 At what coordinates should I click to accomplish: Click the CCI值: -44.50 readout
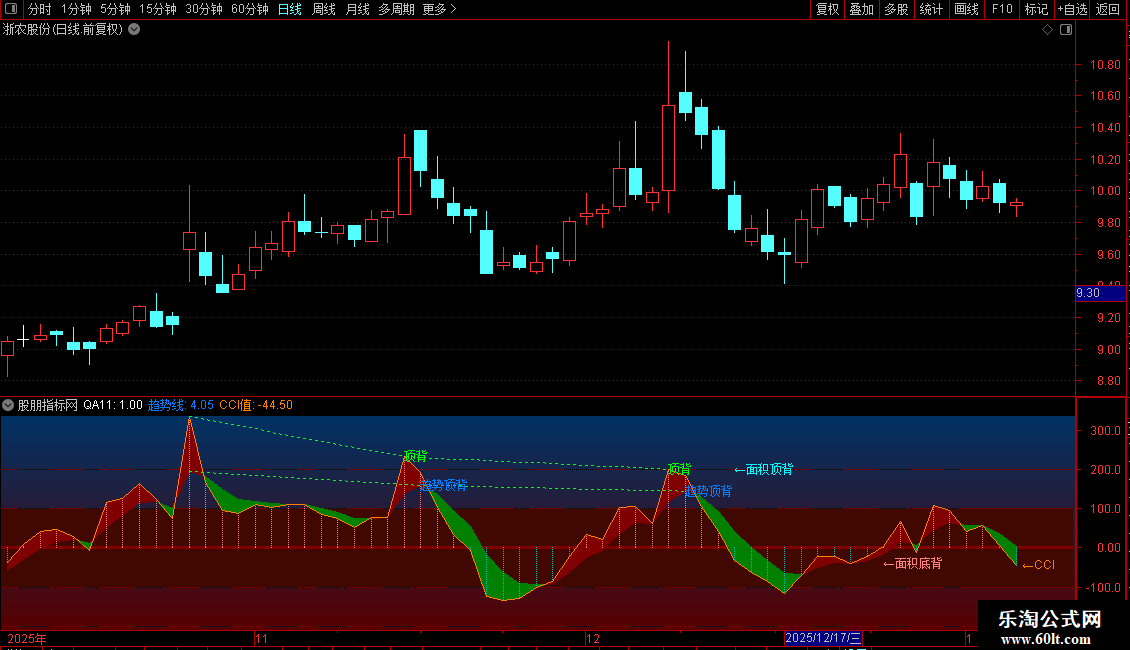pos(256,405)
